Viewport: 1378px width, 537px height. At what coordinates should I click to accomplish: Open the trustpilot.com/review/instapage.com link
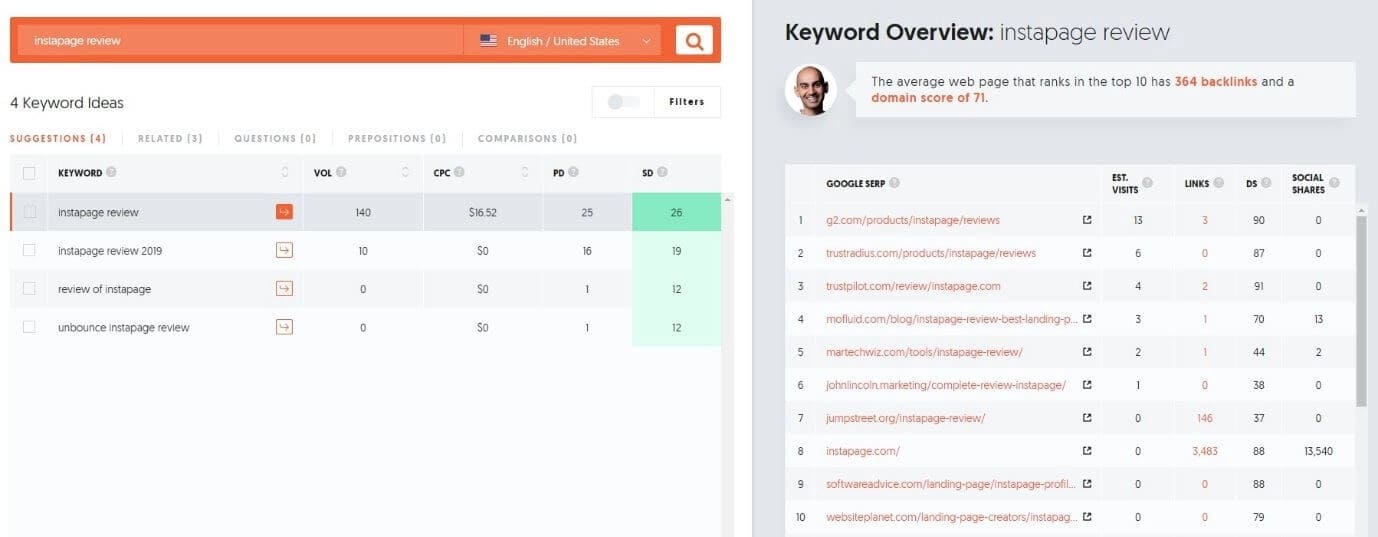913,286
